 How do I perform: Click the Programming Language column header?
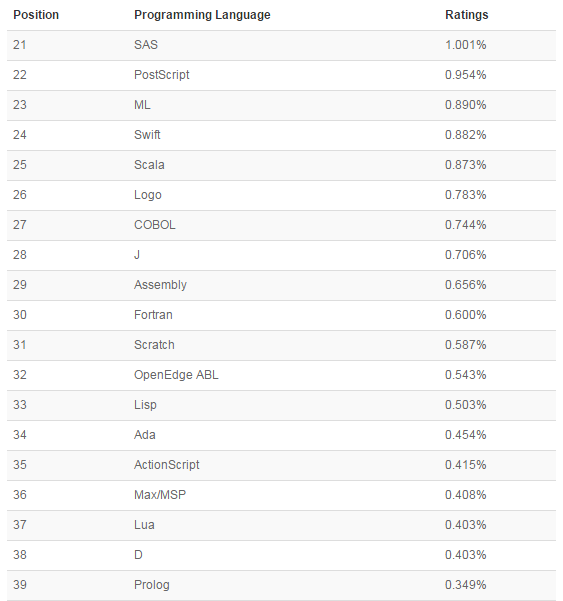(x=202, y=15)
